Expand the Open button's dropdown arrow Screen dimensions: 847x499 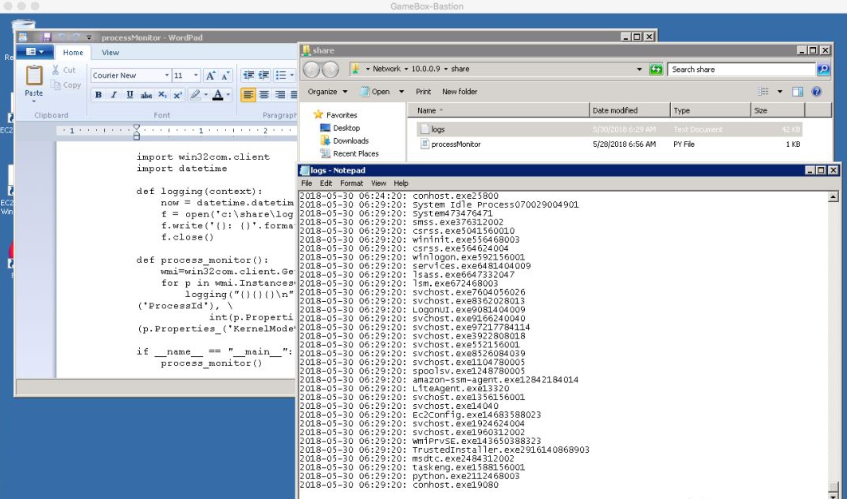pos(401,92)
